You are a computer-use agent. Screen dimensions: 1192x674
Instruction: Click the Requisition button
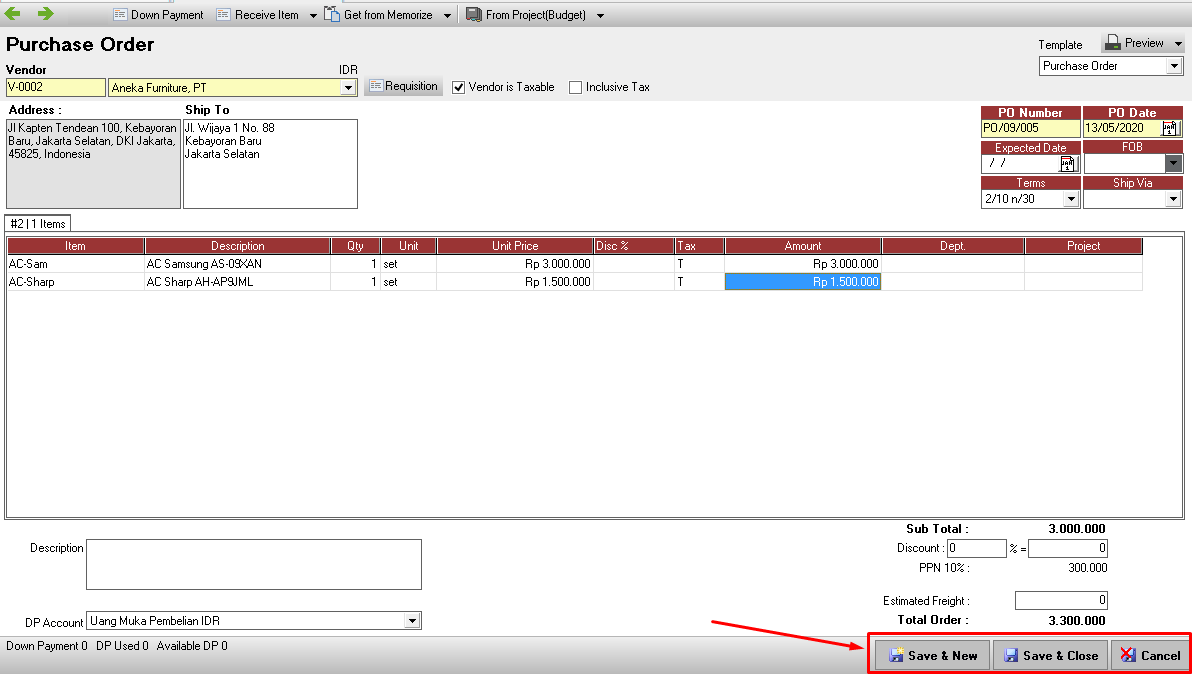[x=404, y=86]
